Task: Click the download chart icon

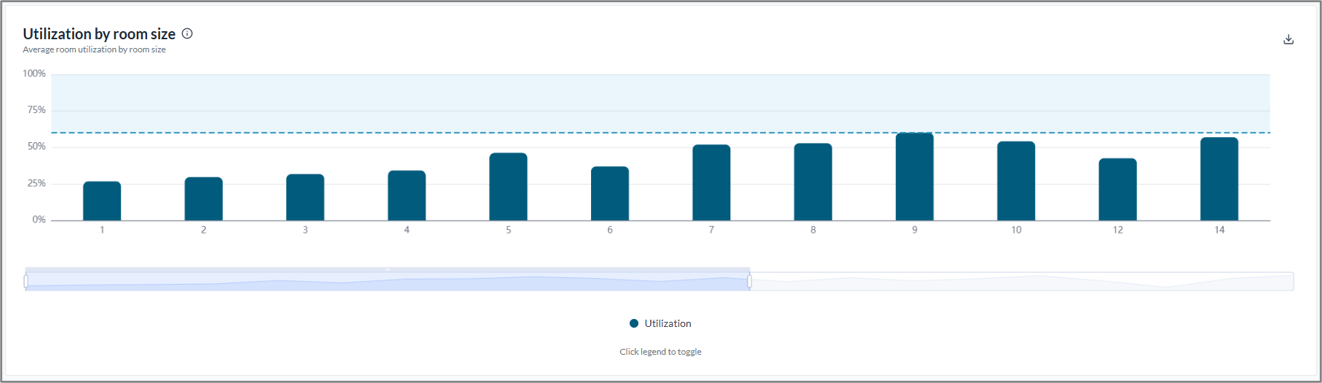Action: pyautogui.click(x=1288, y=40)
